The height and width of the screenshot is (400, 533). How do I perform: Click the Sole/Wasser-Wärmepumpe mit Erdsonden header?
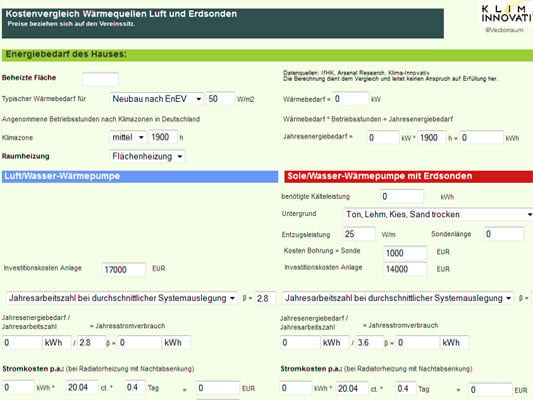click(x=409, y=176)
